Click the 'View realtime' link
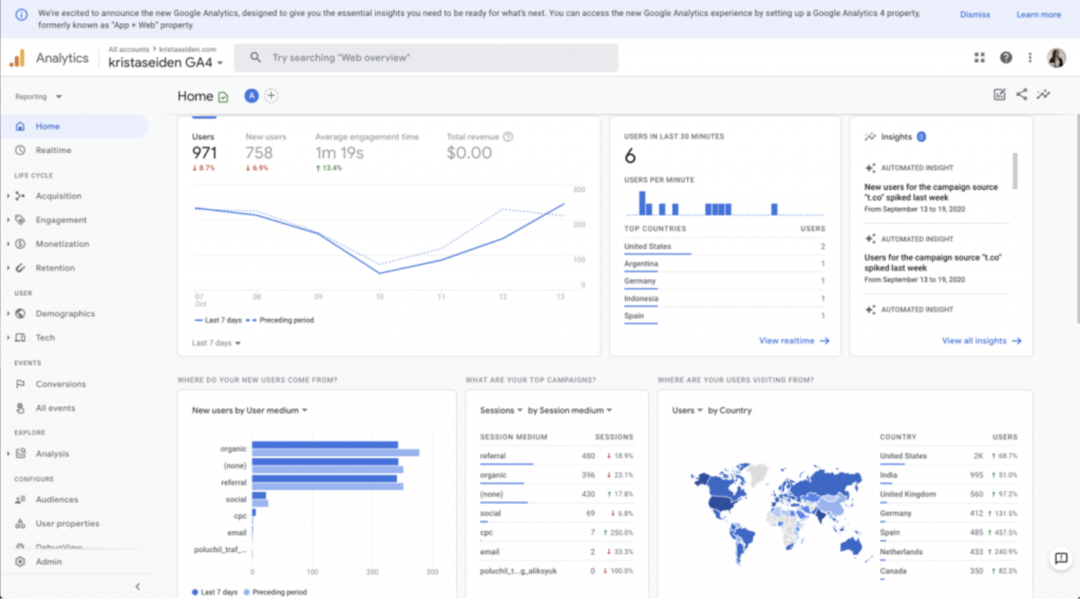Screen dimensions: 1080x608 point(793,340)
